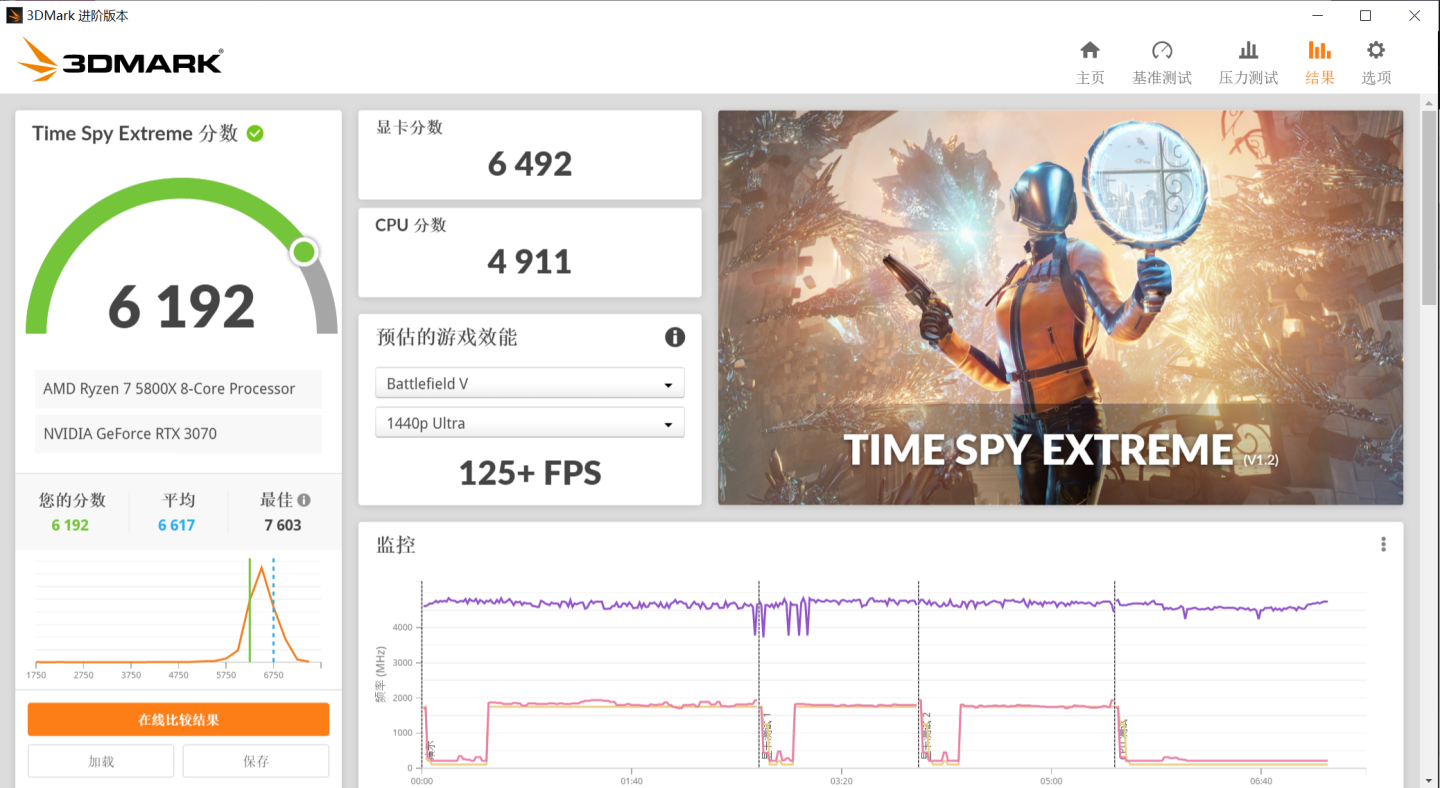Open monitoring panel three-dot menu

1383,544
